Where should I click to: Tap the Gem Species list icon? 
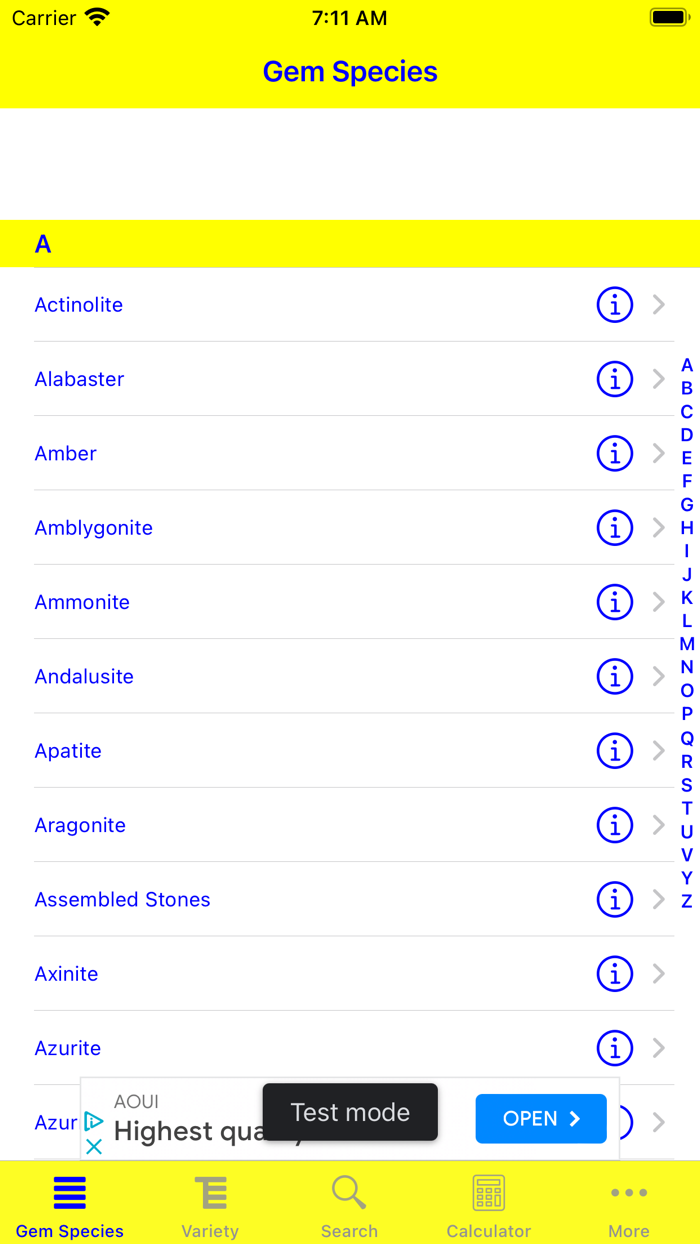click(69, 1192)
